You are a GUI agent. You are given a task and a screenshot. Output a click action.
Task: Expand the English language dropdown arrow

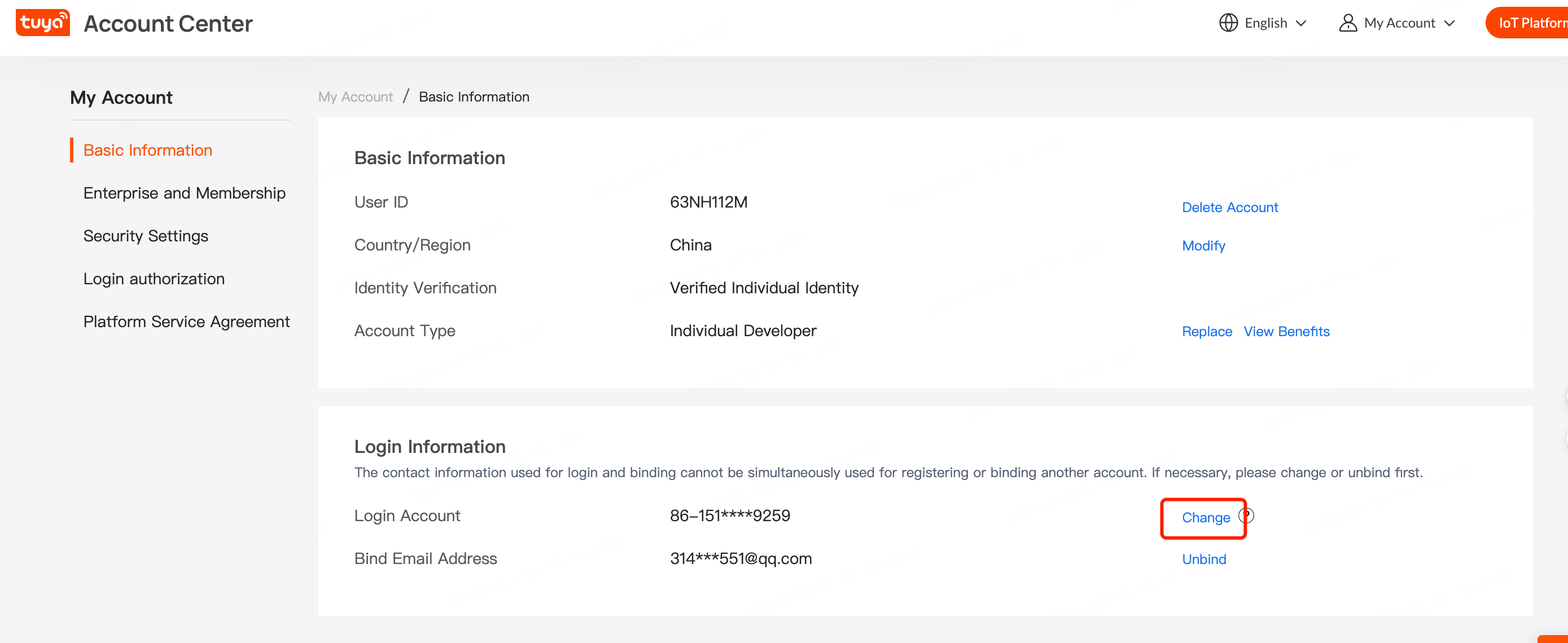click(x=1302, y=23)
